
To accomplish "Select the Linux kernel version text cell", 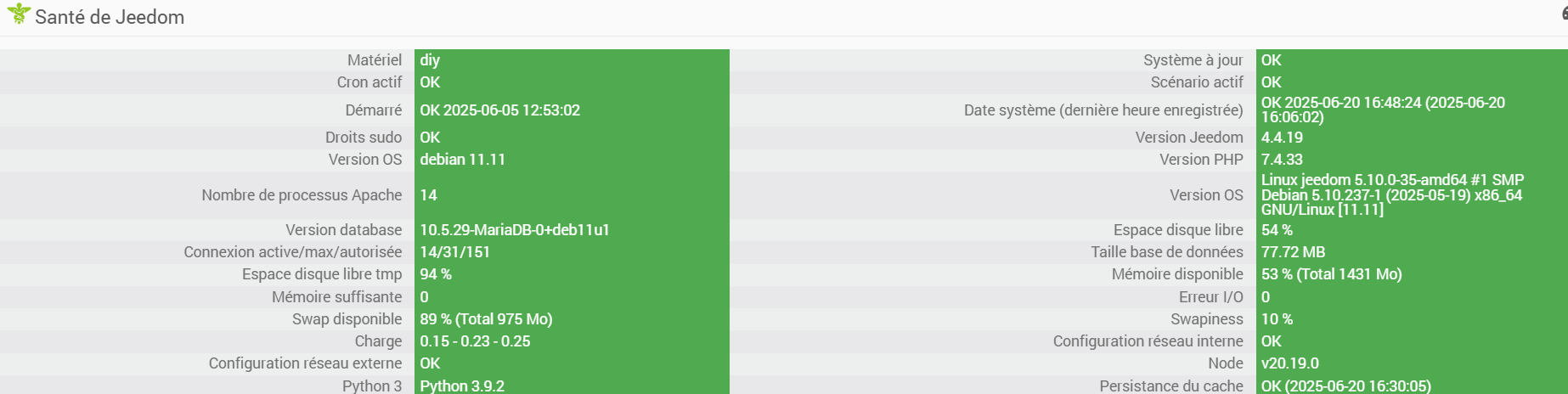I will click(x=1392, y=194).
